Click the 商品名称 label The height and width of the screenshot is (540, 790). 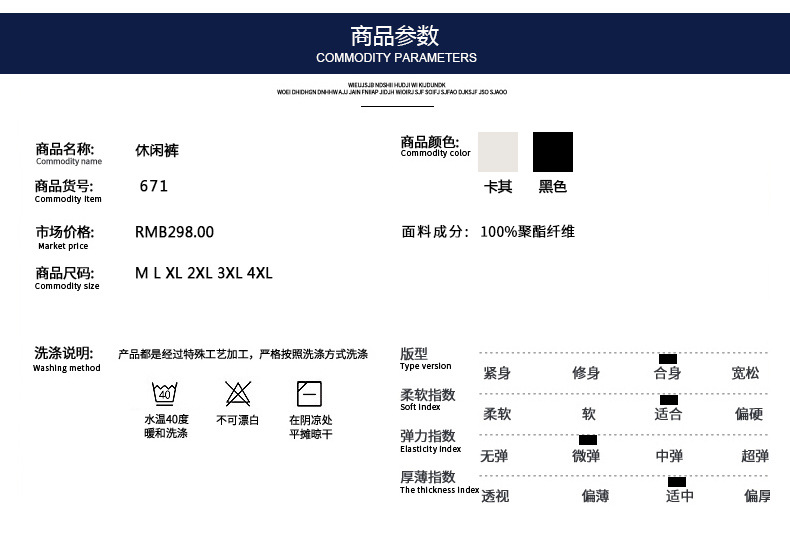[64, 149]
